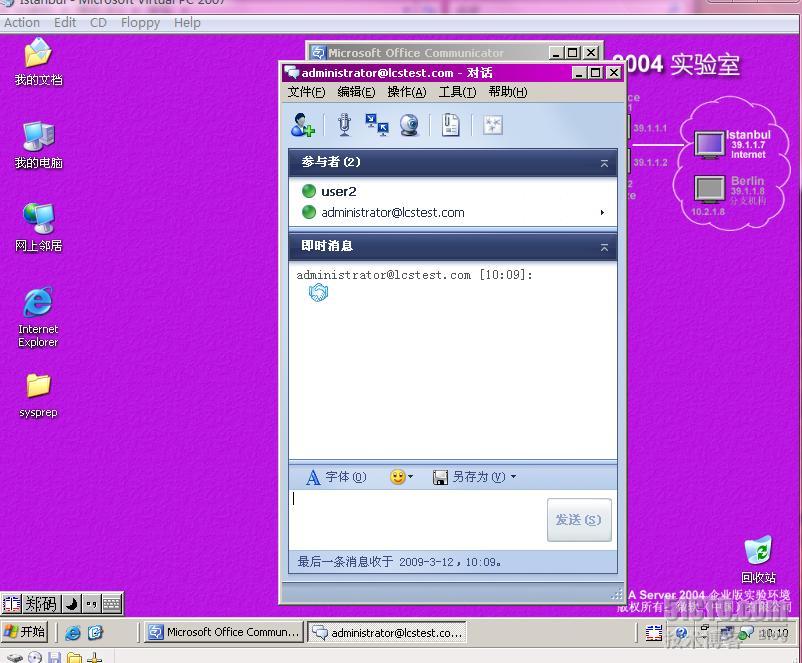
Task: Open the 另存为(V) save-as dropdown
Action: (x=474, y=477)
